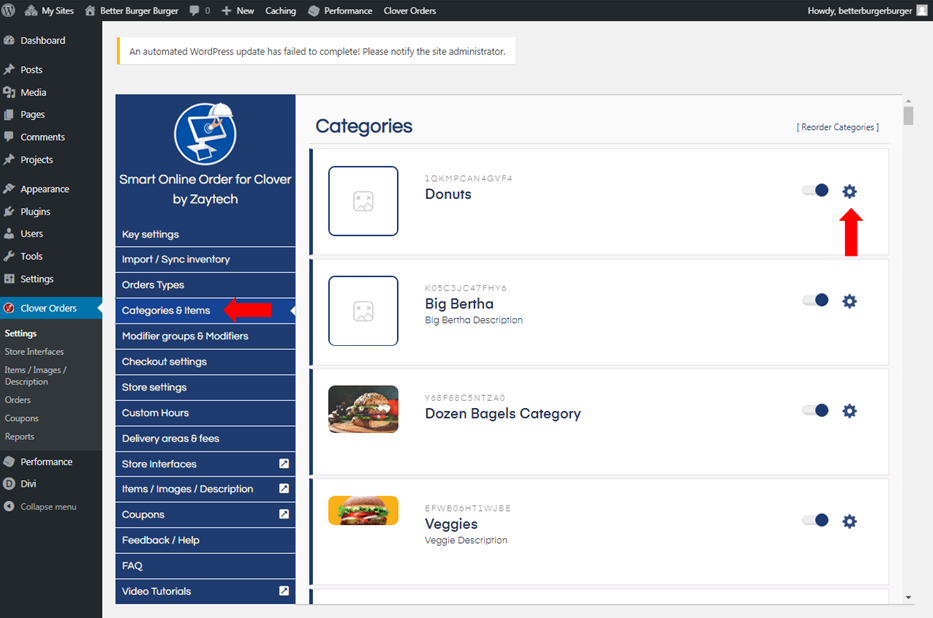The width and height of the screenshot is (933, 618).
Task: Click the Pages icon in sidebar
Action: pyautogui.click(x=9, y=114)
